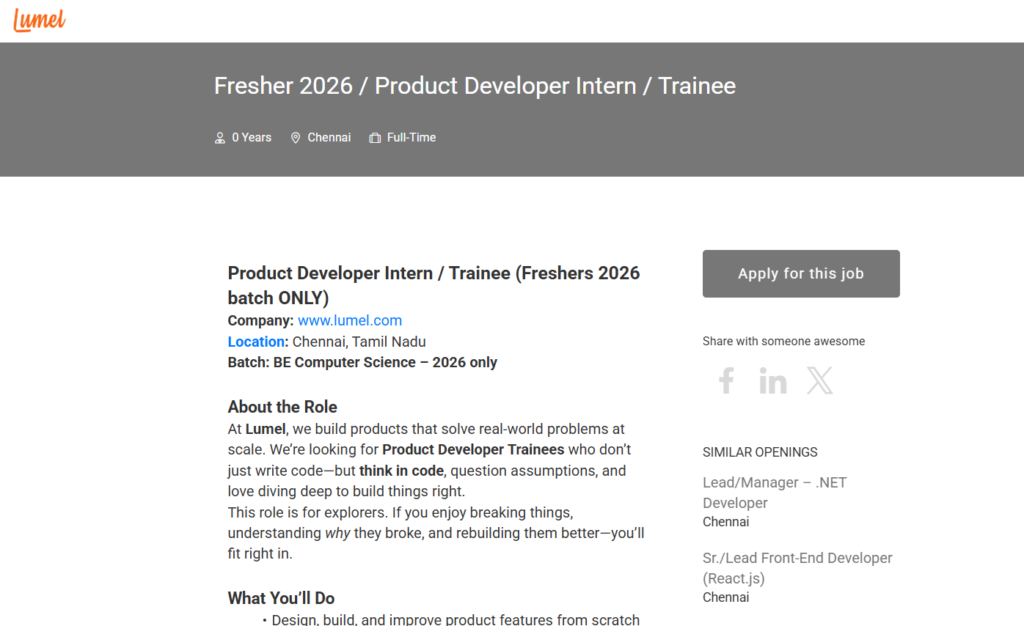Click the location pin icon next to Chennai
The image size is (1024, 626).
296,137
